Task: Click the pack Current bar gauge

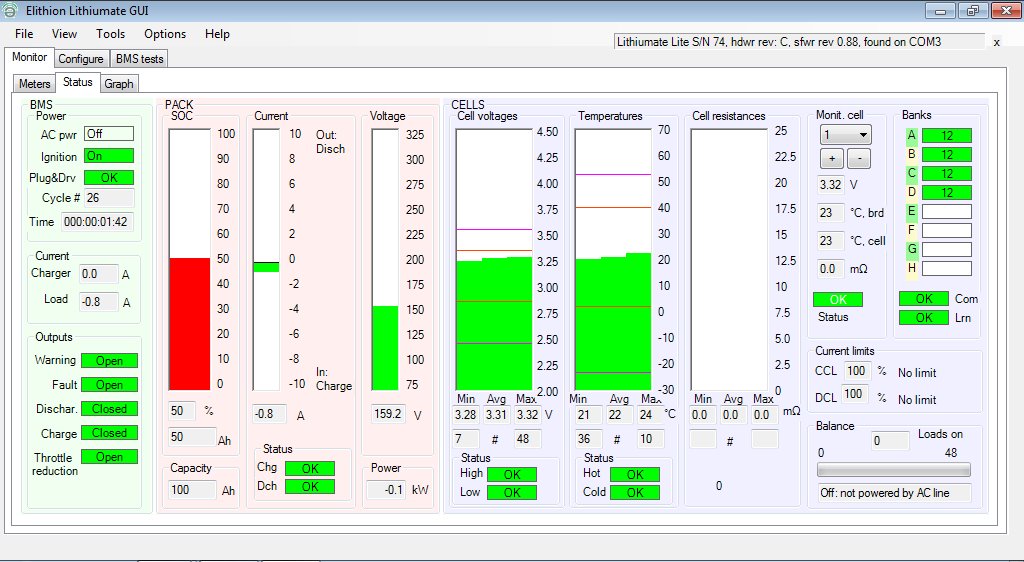Action: point(266,259)
